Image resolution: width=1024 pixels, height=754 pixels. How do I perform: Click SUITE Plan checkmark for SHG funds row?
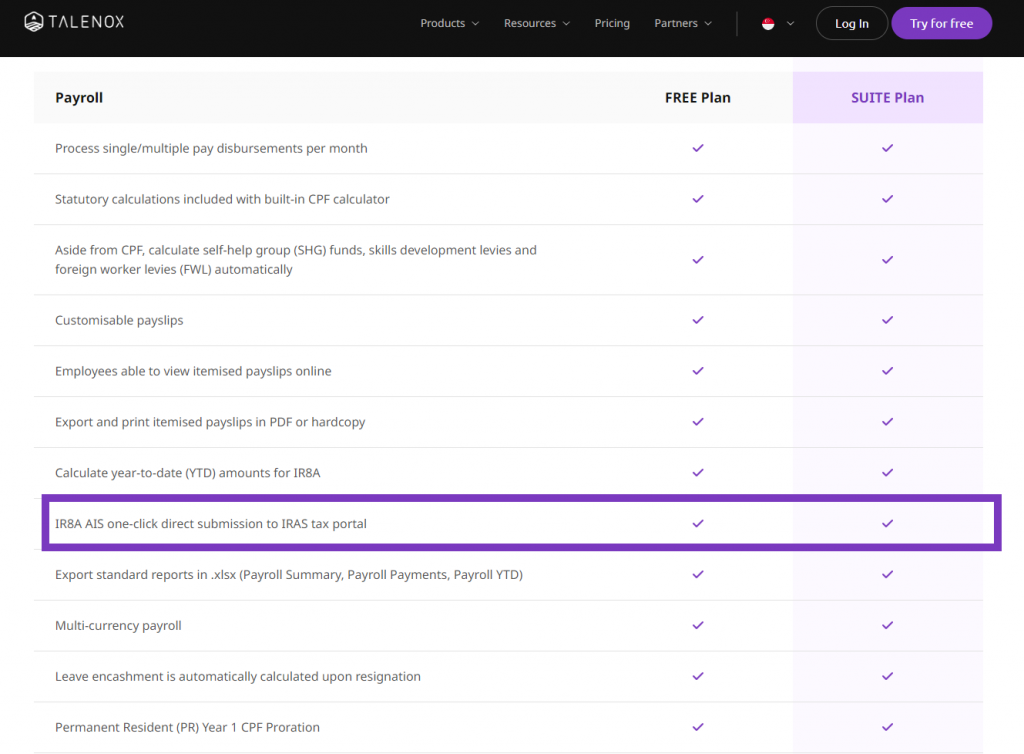tap(888, 260)
